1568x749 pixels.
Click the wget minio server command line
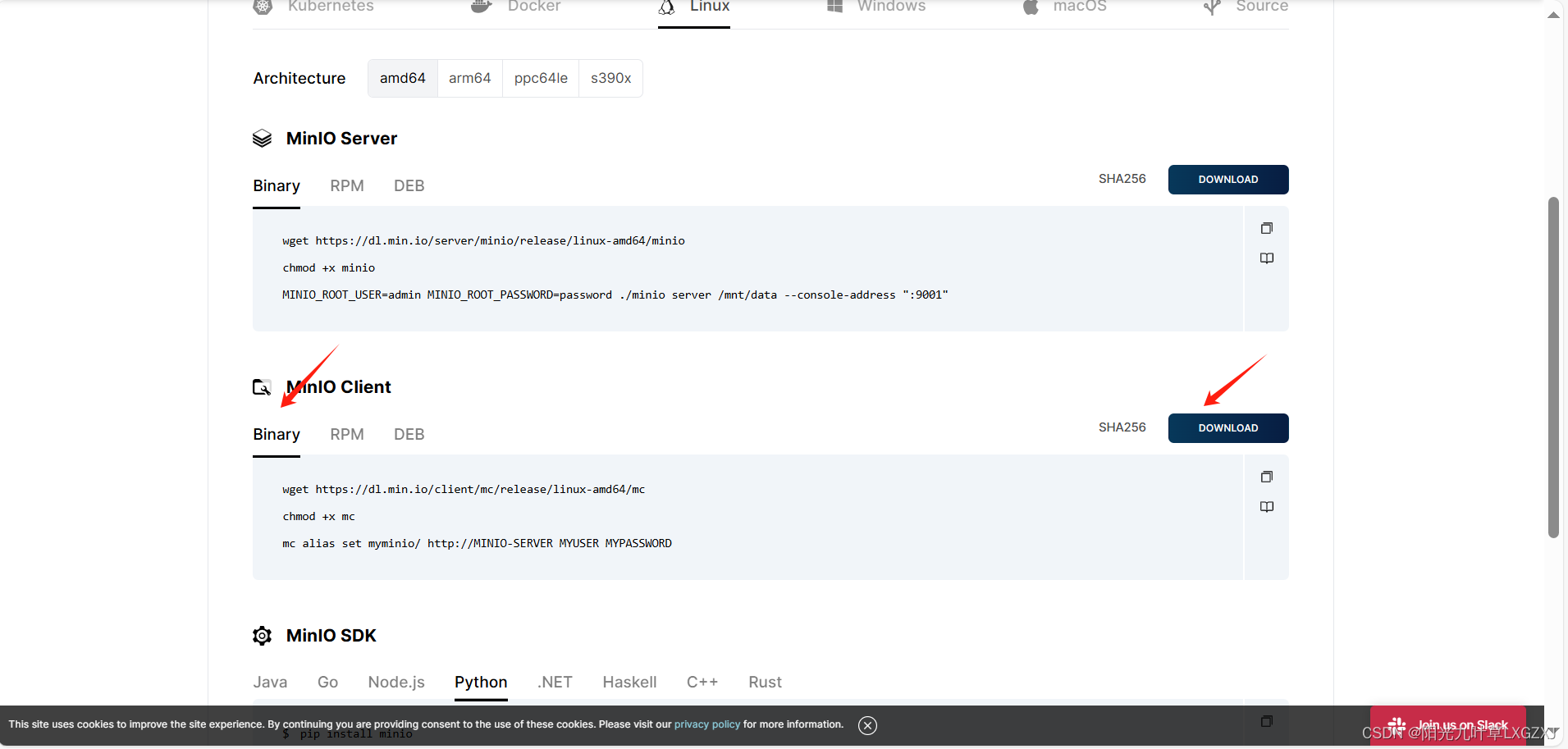coord(484,241)
